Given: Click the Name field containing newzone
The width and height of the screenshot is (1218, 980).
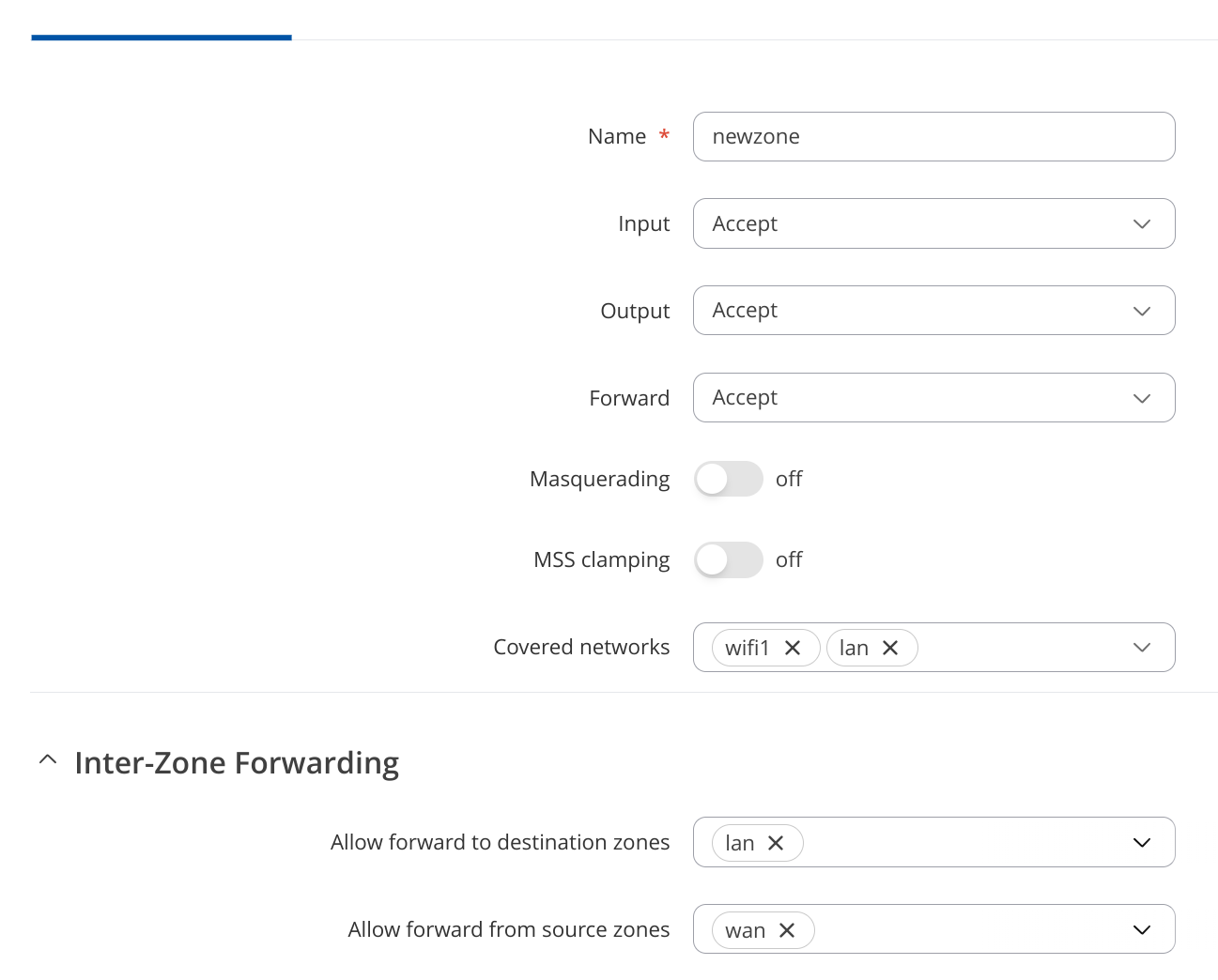Looking at the screenshot, I should [933, 137].
